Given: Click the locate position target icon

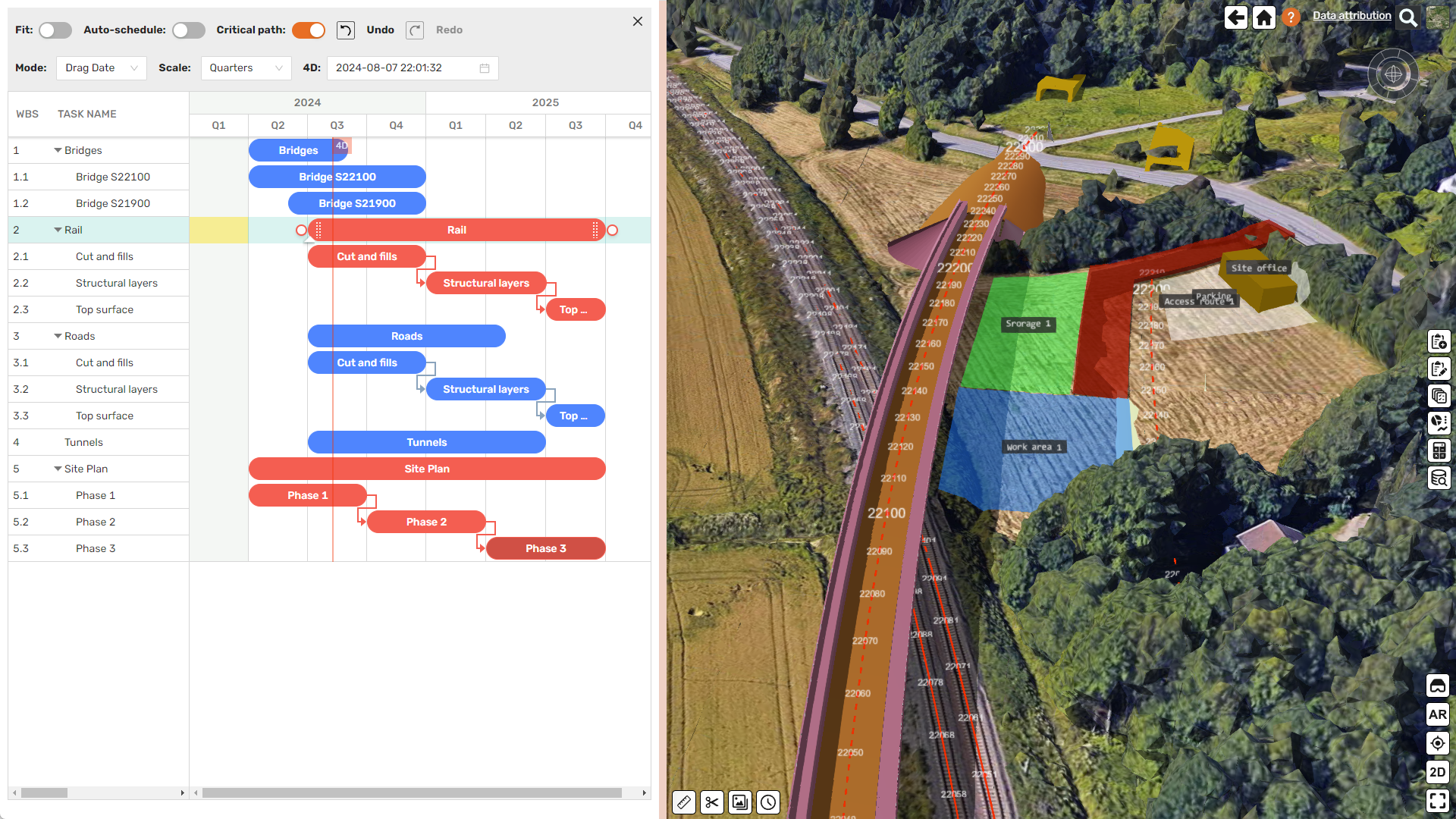Looking at the screenshot, I should coord(1438,743).
